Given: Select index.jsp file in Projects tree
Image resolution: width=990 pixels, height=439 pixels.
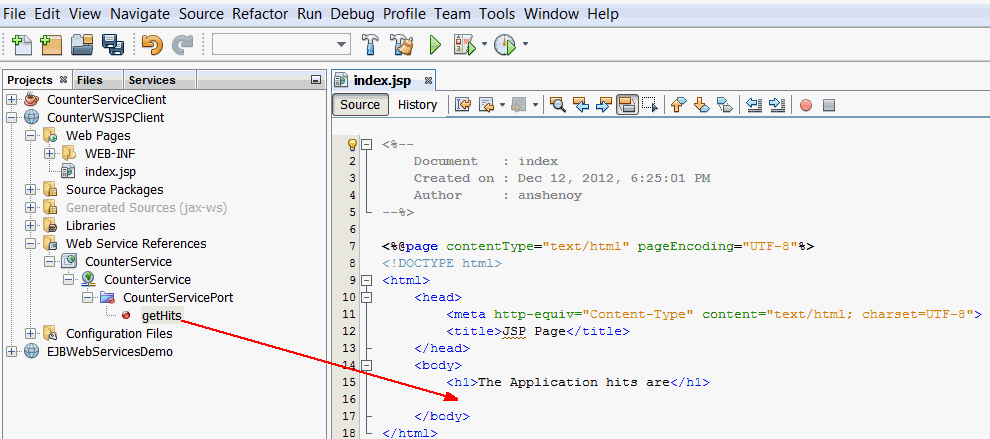Looking at the screenshot, I should 110,172.
